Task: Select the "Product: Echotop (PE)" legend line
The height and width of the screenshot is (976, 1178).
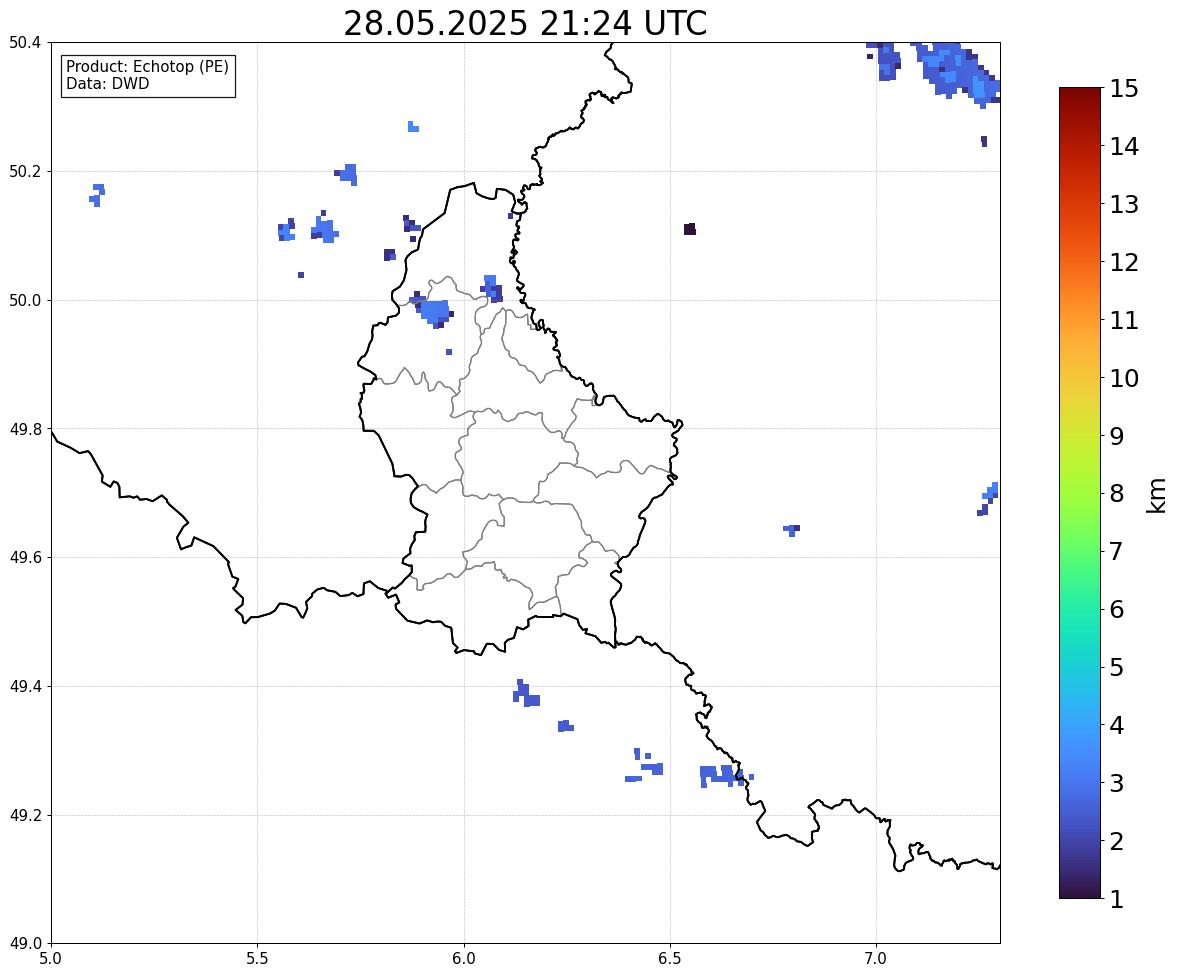Action: coord(147,67)
